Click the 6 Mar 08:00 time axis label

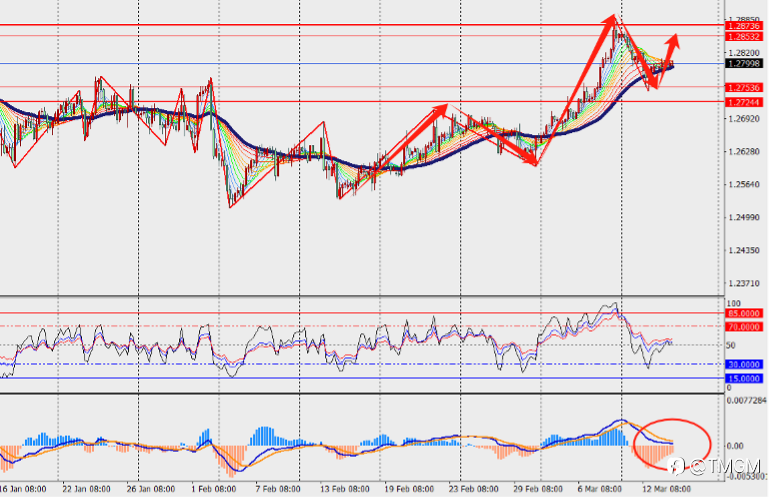point(600,489)
